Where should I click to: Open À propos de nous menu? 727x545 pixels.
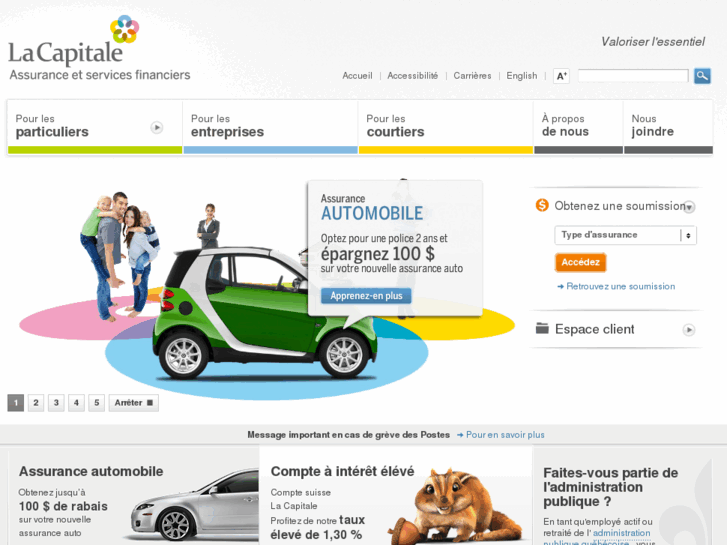click(578, 127)
